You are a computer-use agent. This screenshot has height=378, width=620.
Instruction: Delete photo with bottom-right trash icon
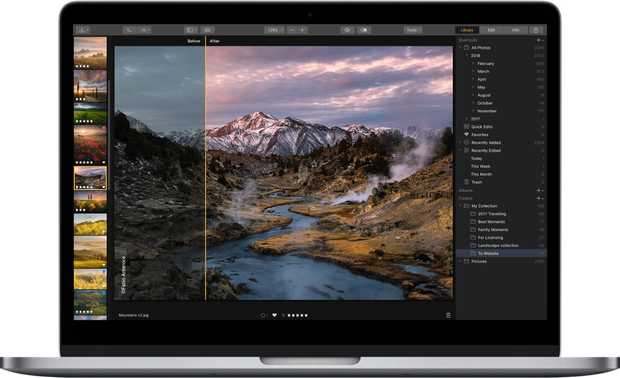pos(448,315)
